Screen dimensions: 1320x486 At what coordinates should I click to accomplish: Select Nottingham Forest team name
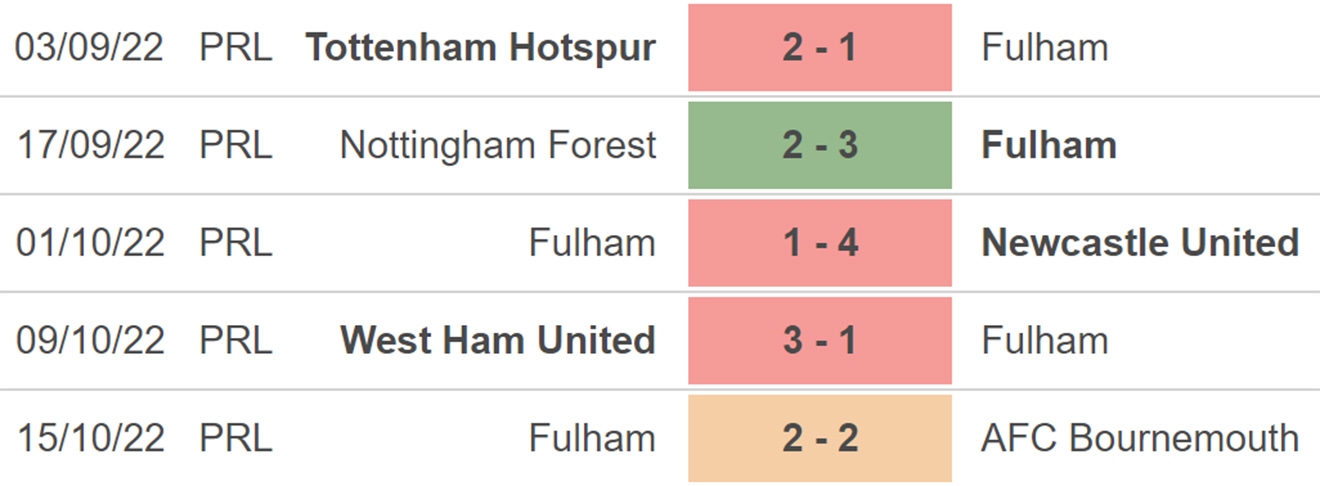tap(498, 145)
